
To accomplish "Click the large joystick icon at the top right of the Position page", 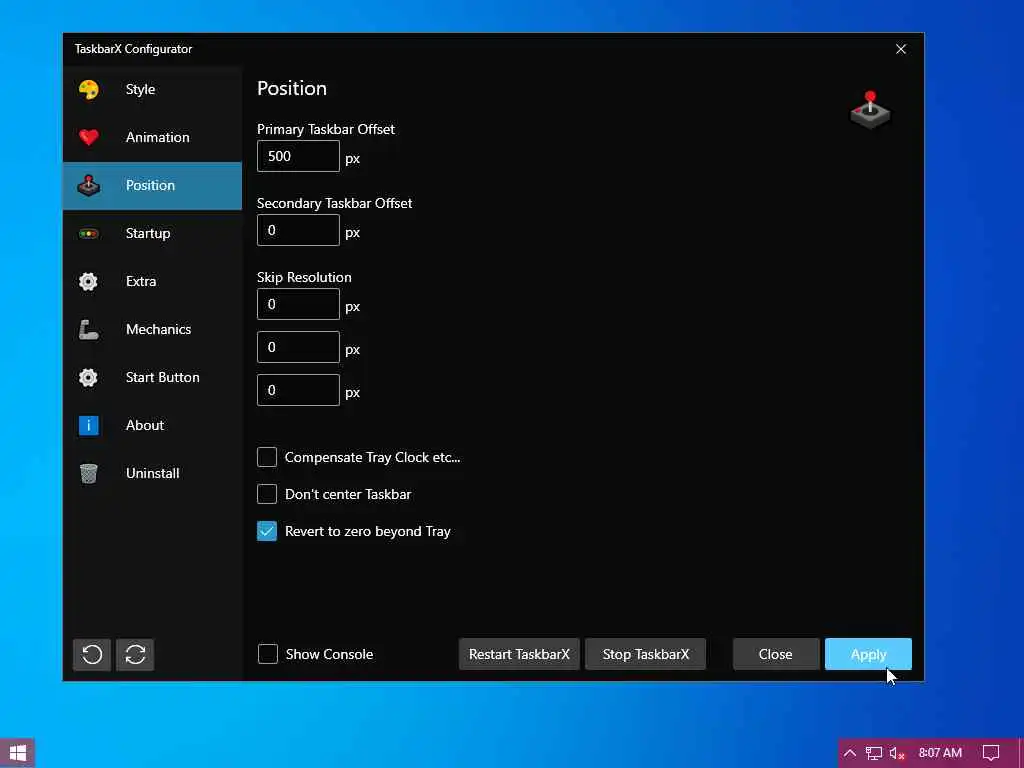I will click(870, 110).
